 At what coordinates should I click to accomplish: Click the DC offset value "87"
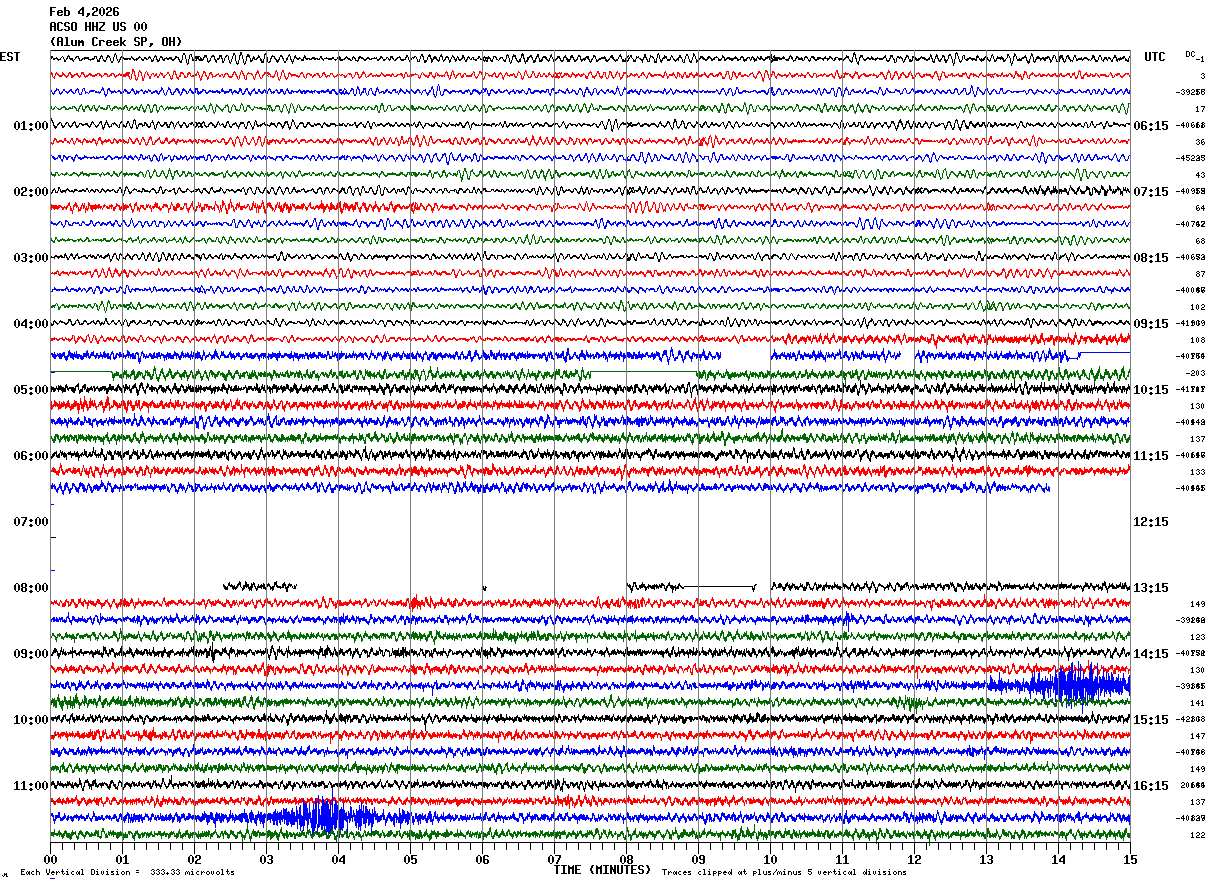pyautogui.click(x=1199, y=274)
